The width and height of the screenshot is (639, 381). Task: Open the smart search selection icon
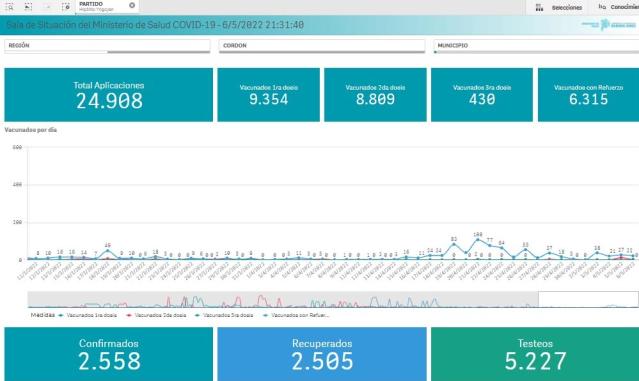9,7
